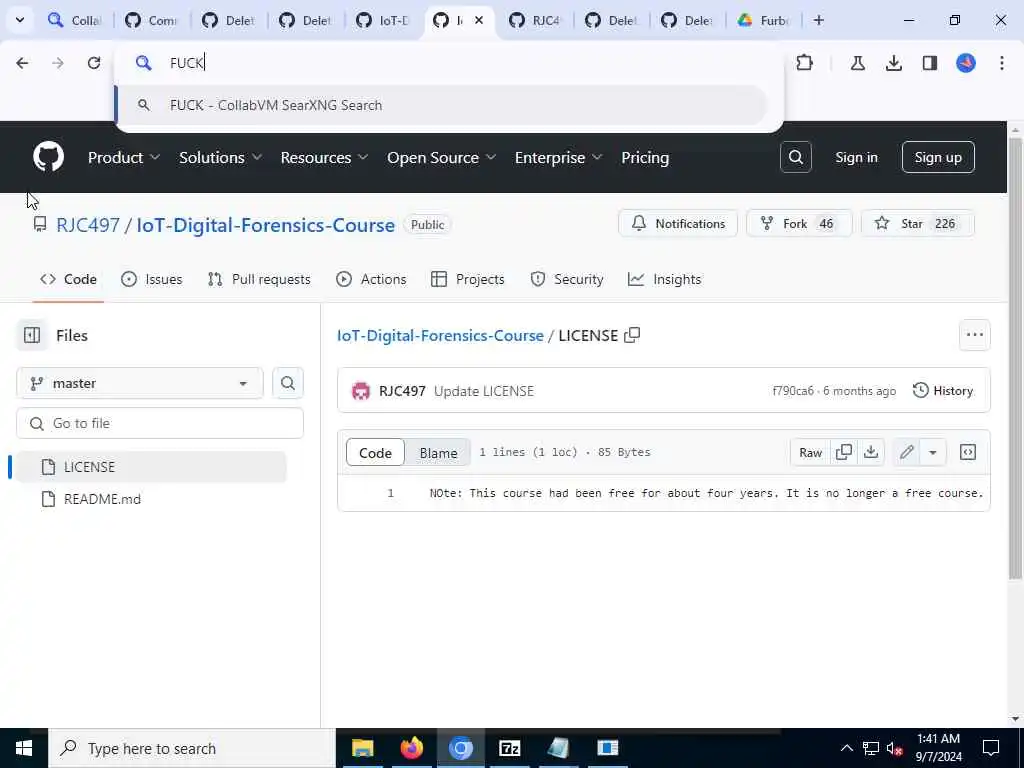Expand Open Source navigation dropdown
Image resolution: width=1024 pixels, height=768 pixels.
tap(441, 157)
